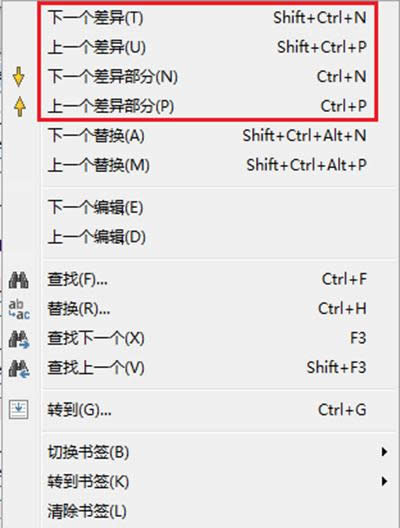Screen dimensions: 400x528
Task: Choose 下一个差异部分(N) entry
Action: (207, 77)
